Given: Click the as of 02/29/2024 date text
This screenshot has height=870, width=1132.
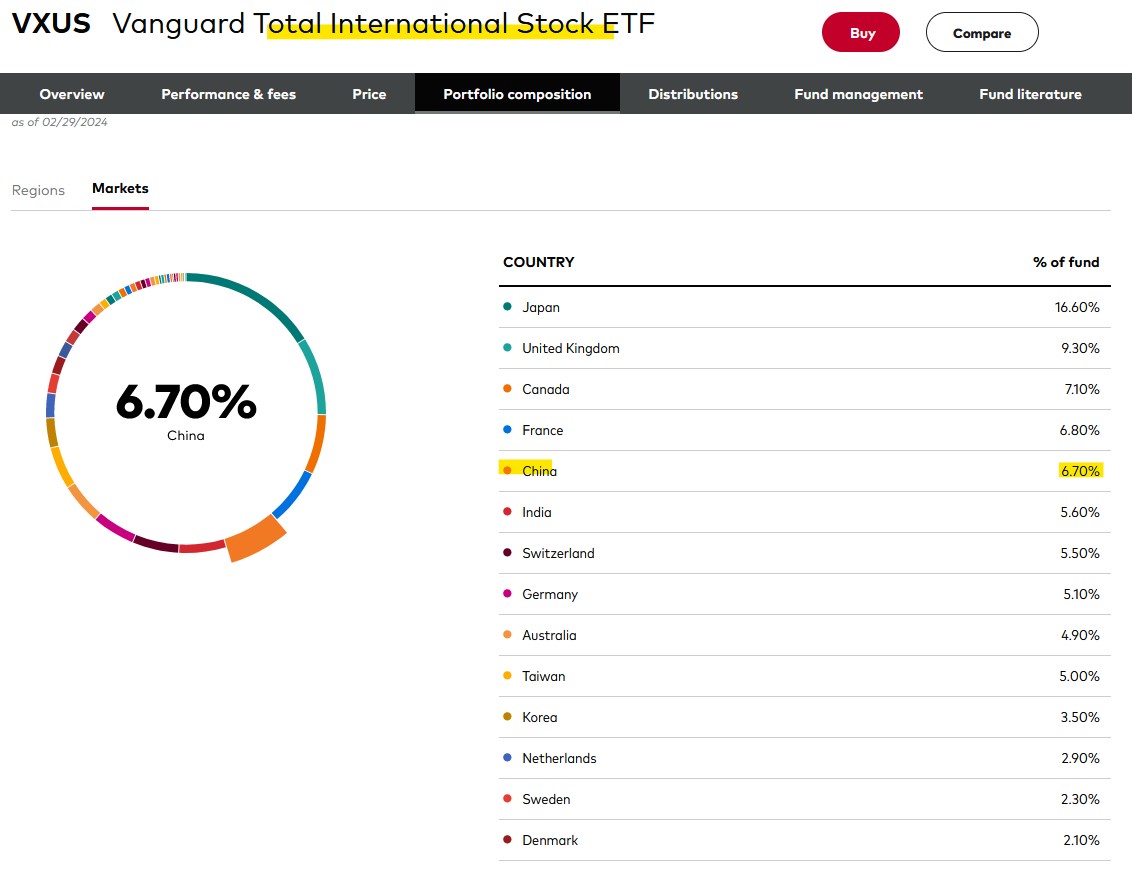Looking at the screenshot, I should point(59,122).
